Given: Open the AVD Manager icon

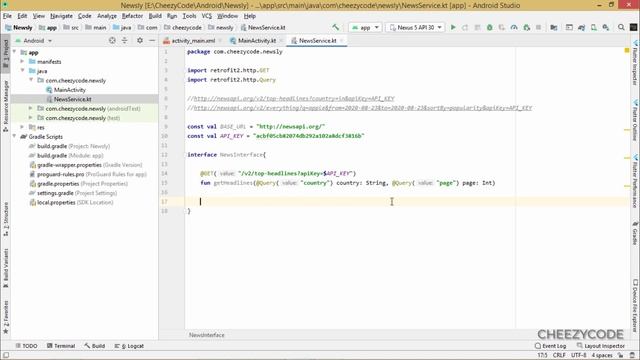Looking at the screenshot, I should [594, 27].
